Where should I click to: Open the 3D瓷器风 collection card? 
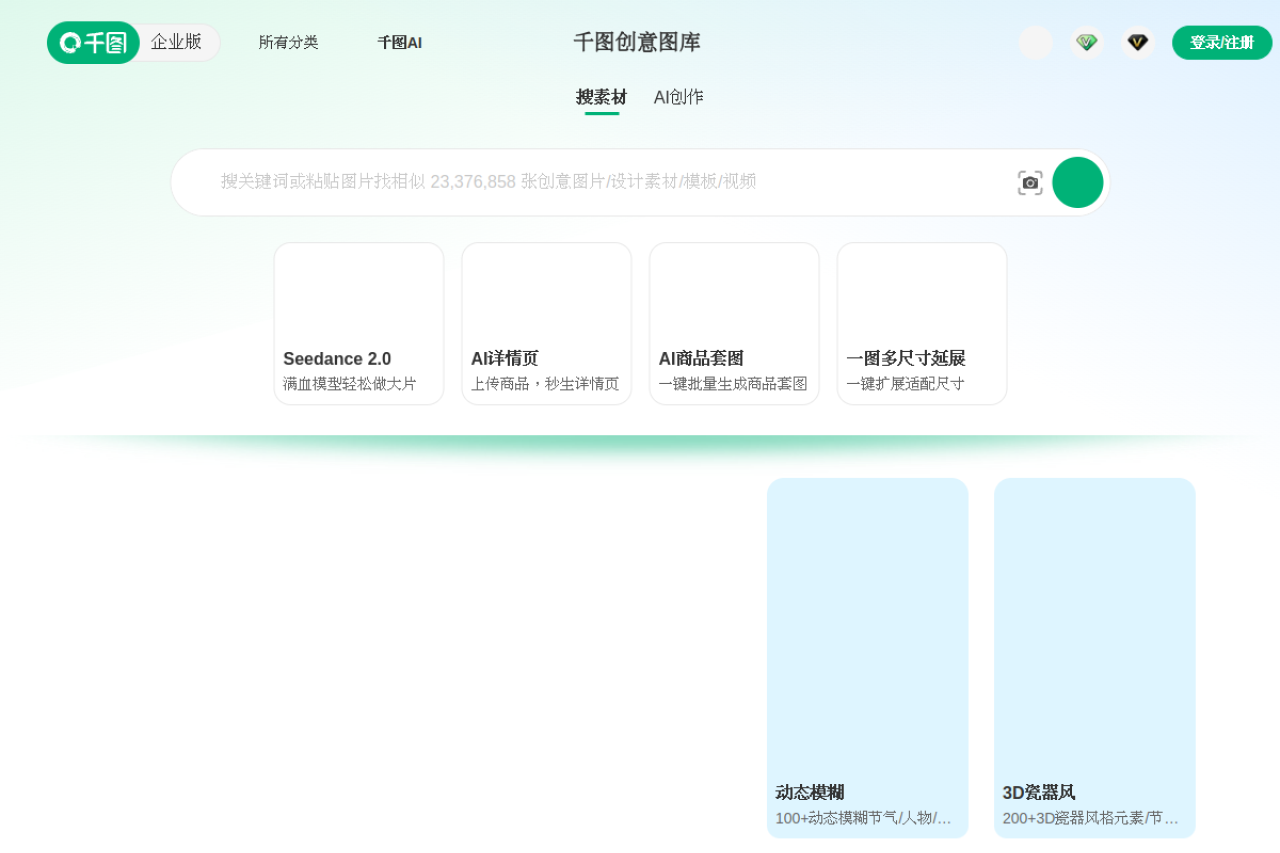click(x=1094, y=657)
